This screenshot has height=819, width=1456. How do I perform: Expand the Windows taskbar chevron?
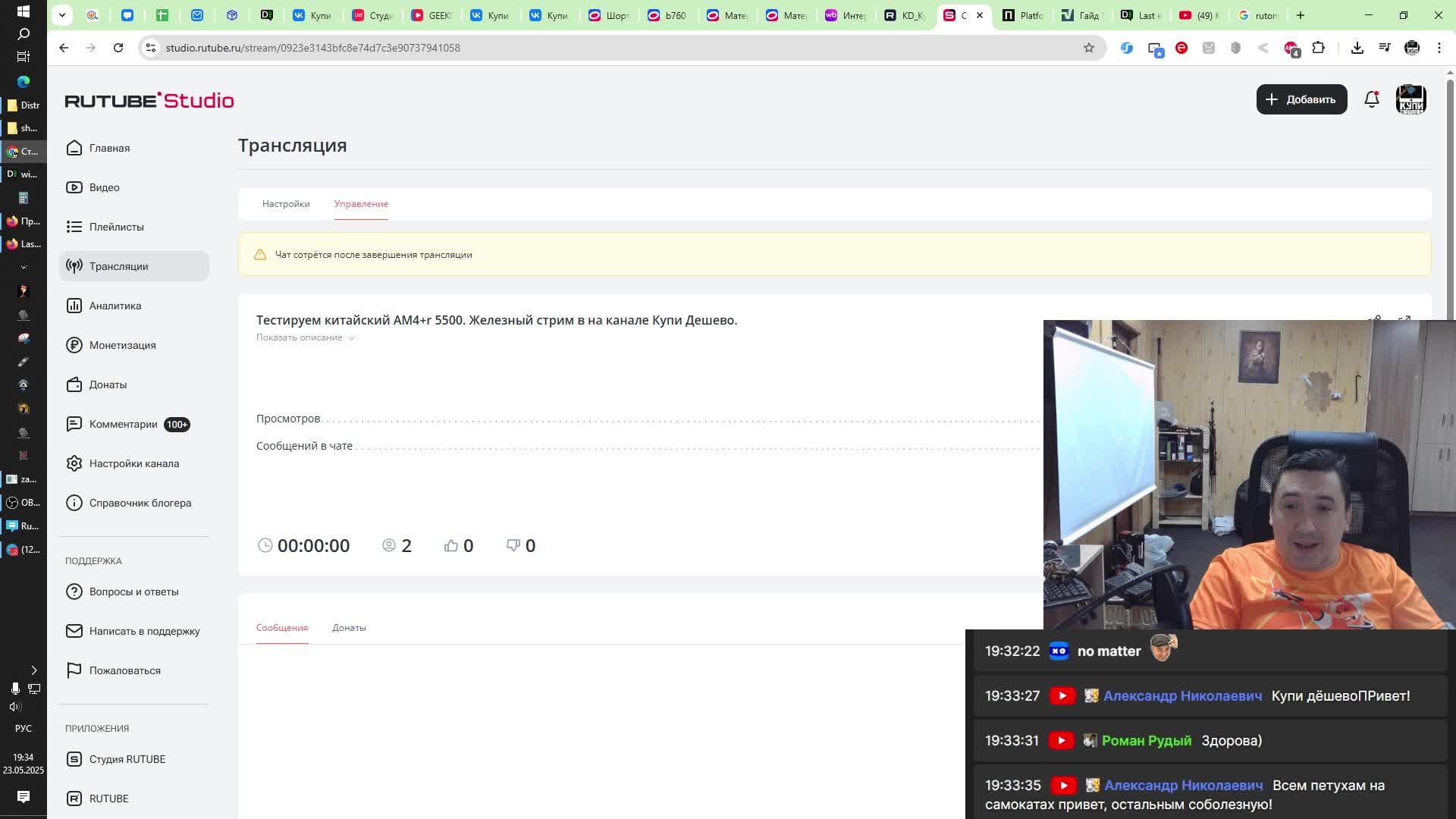click(33, 670)
